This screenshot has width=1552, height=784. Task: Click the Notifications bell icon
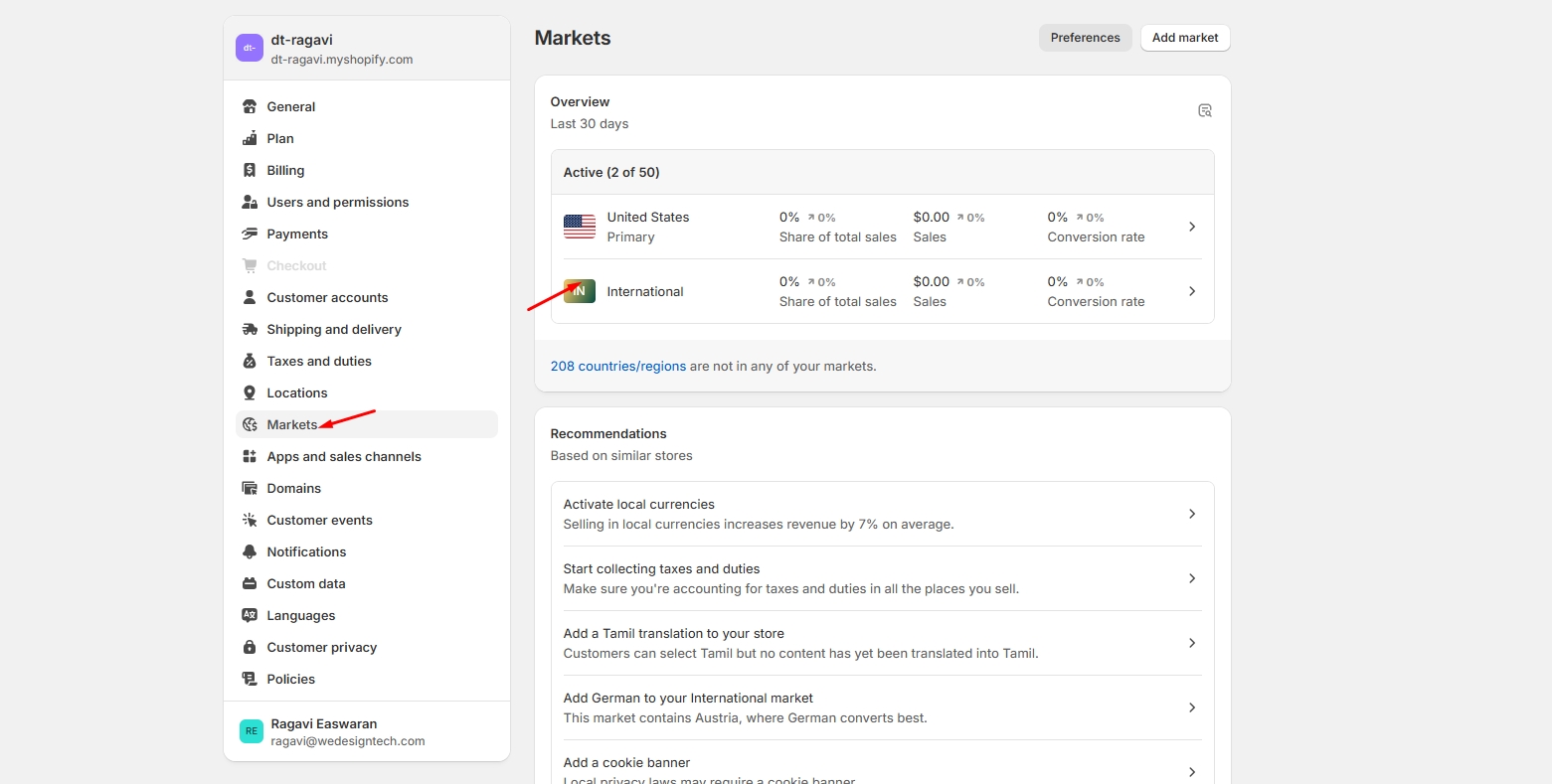[x=250, y=552]
